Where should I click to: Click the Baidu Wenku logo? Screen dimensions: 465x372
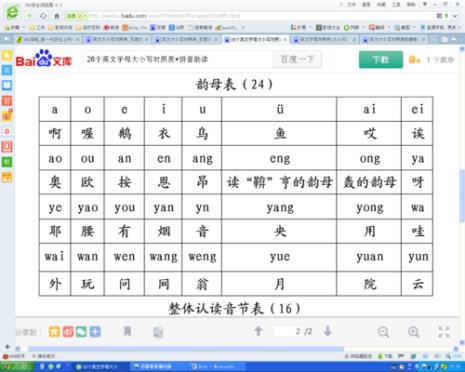(x=44, y=59)
